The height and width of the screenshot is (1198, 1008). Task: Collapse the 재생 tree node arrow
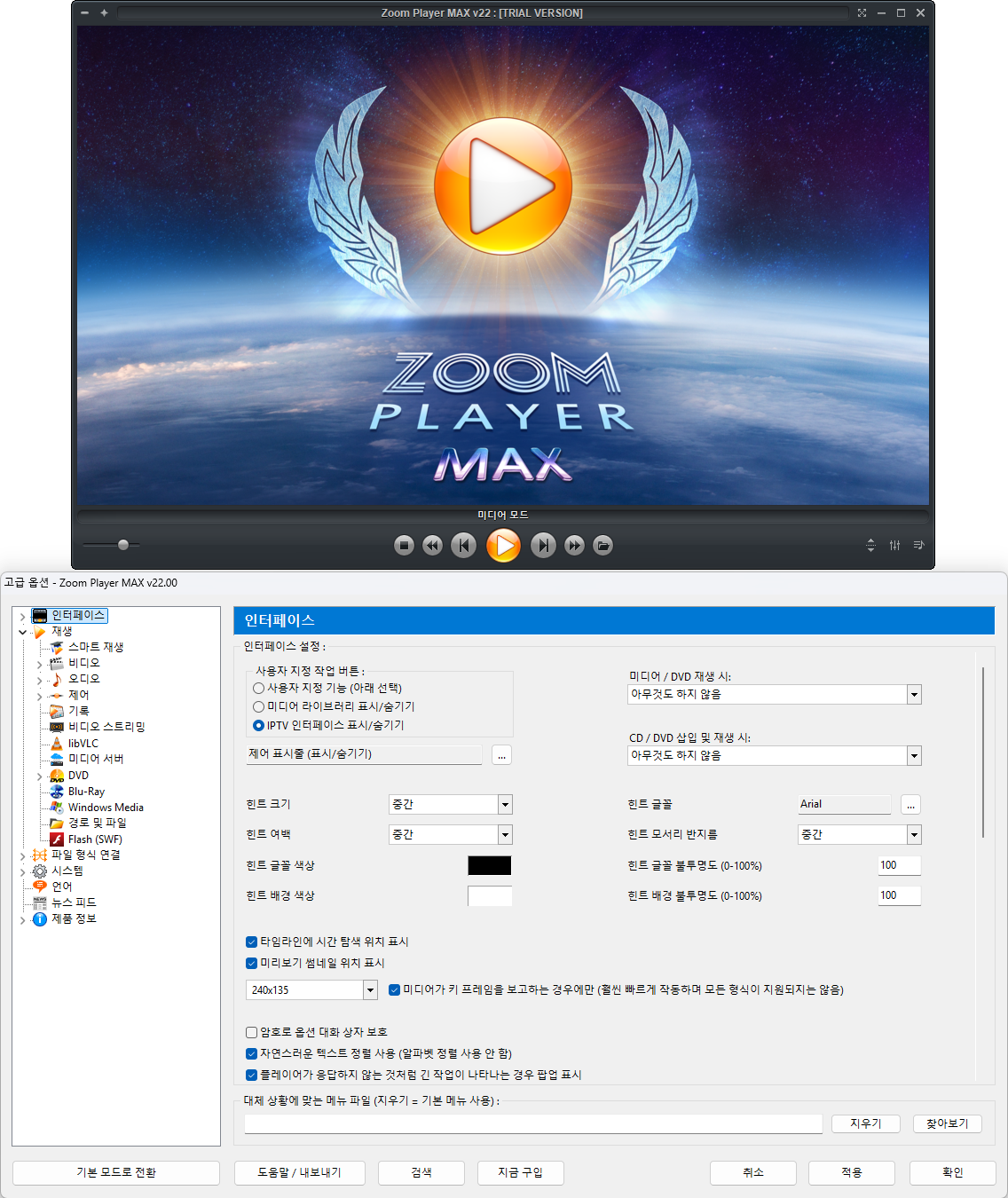22,632
